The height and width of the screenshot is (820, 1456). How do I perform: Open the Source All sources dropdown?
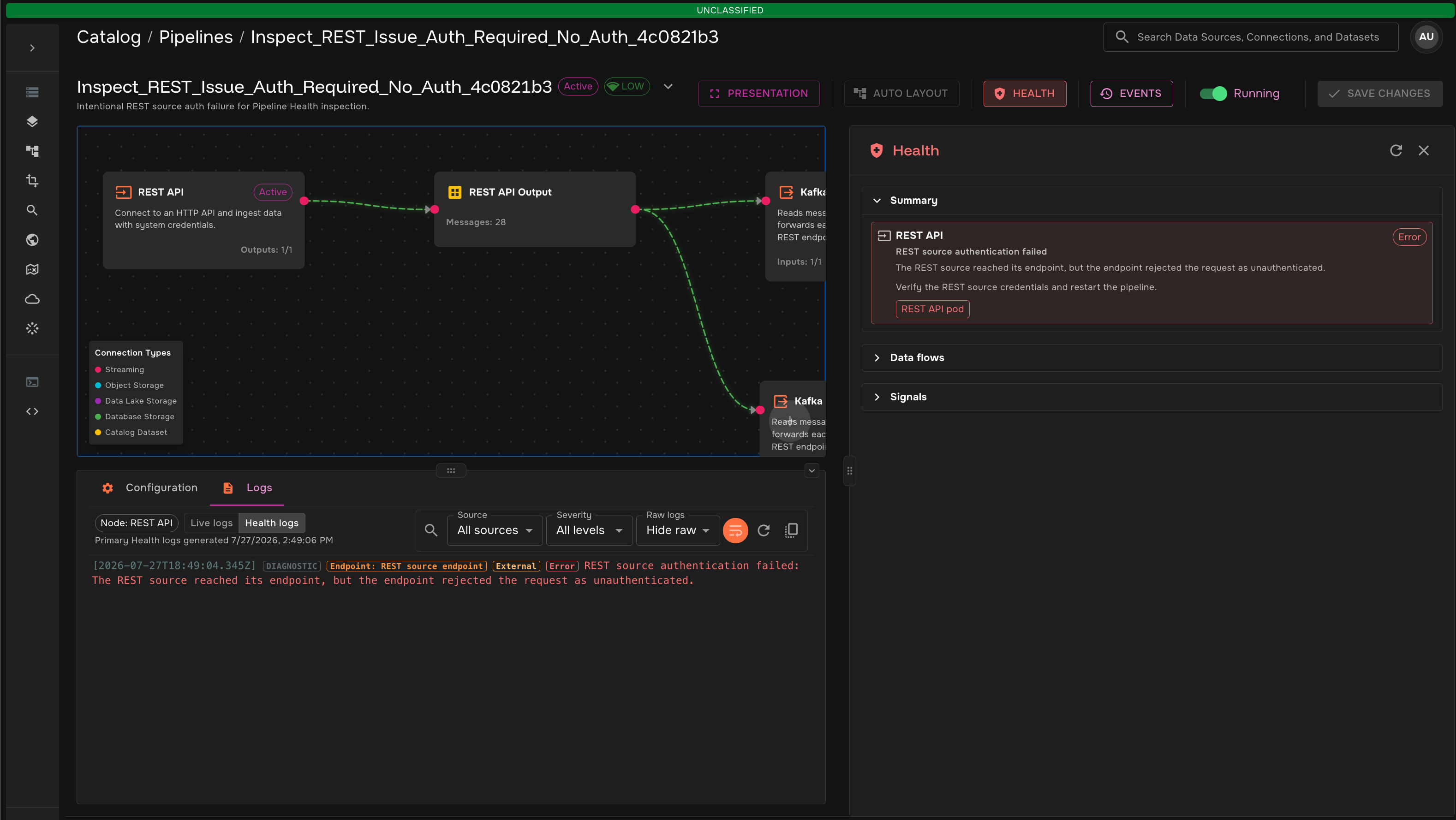(495, 531)
